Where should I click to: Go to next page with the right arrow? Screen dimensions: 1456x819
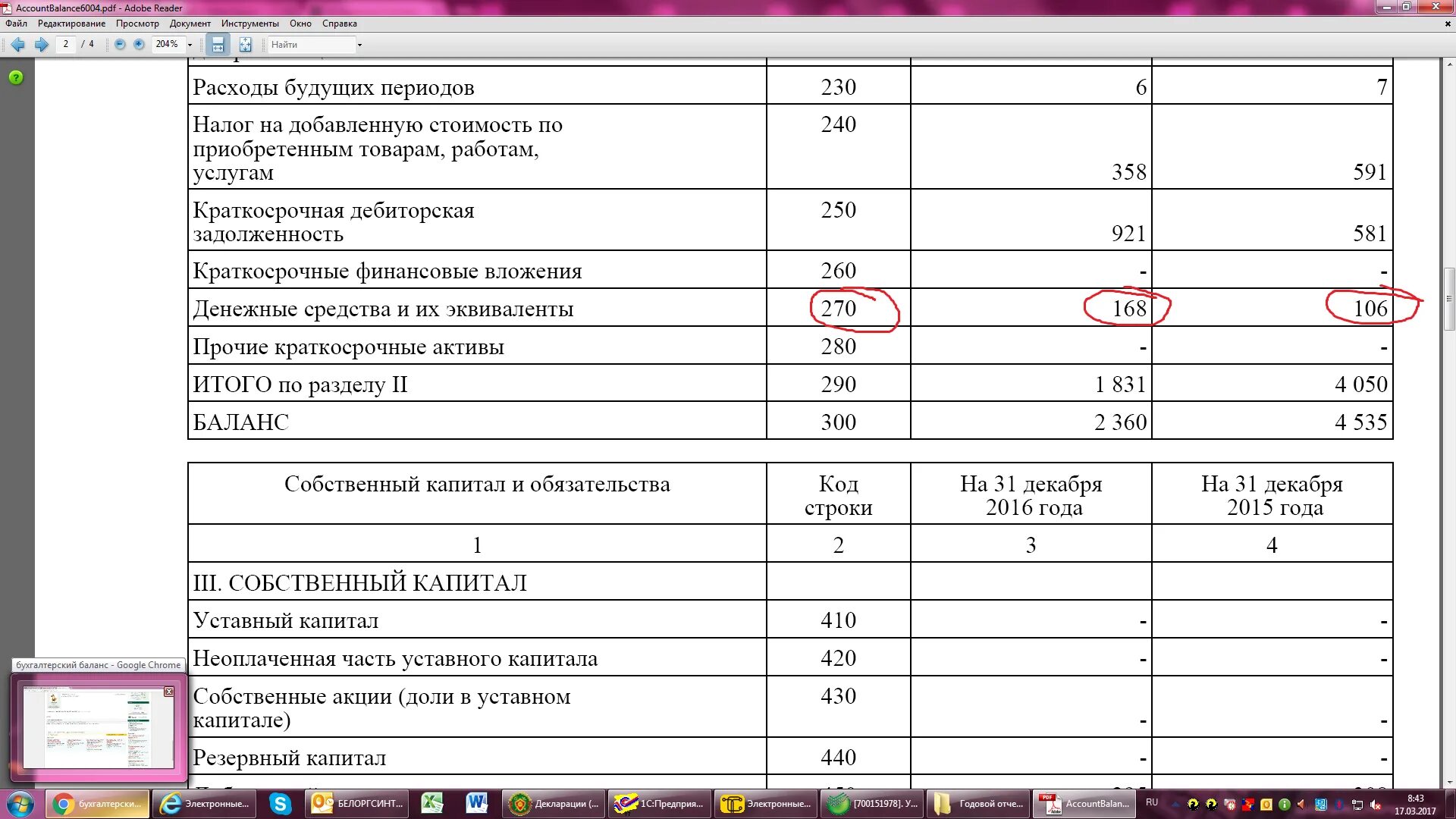[x=42, y=45]
